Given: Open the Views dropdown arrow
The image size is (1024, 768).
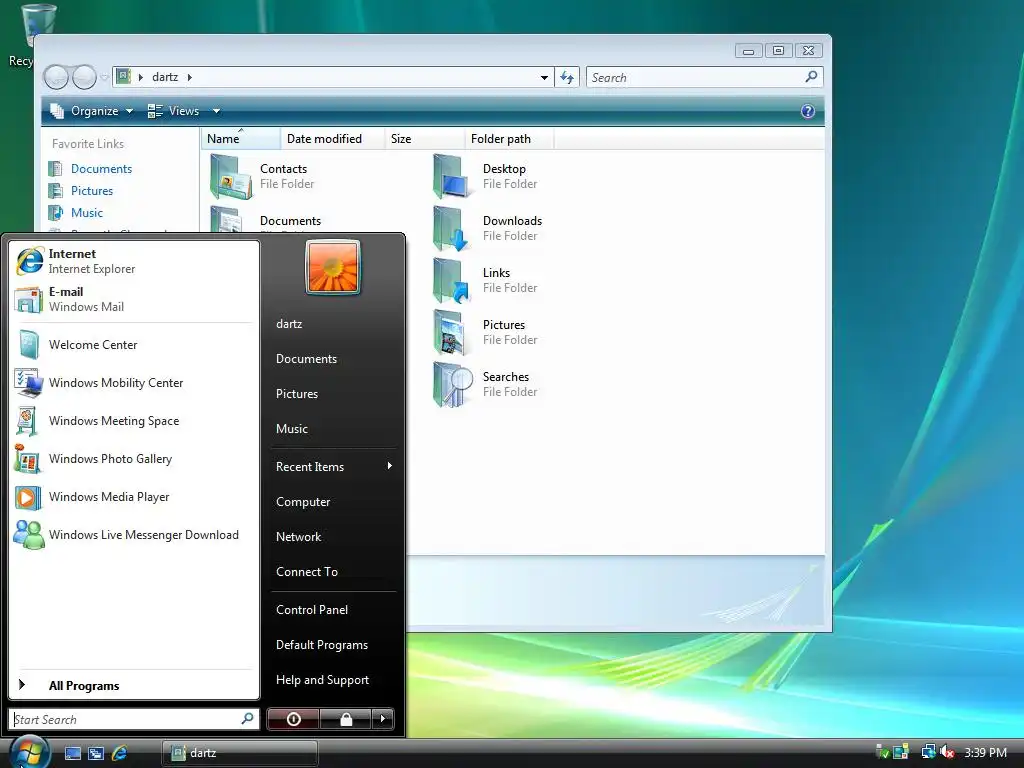Looking at the screenshot, I should coord(216,111).
